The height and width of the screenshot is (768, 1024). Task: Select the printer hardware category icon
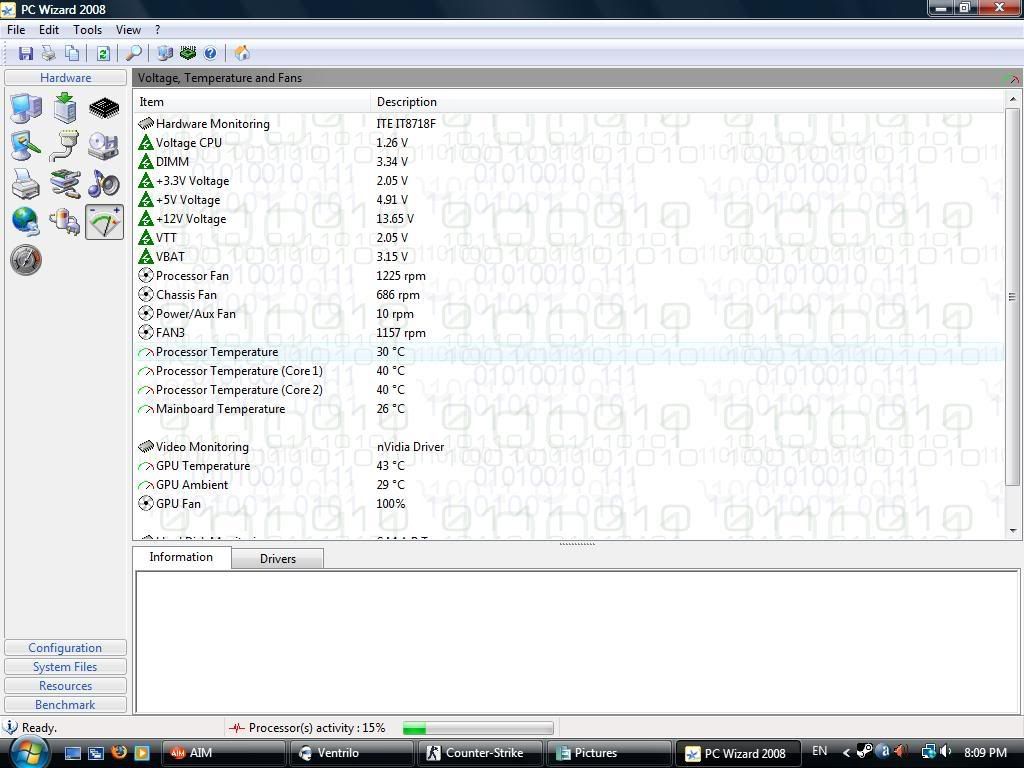26,184
